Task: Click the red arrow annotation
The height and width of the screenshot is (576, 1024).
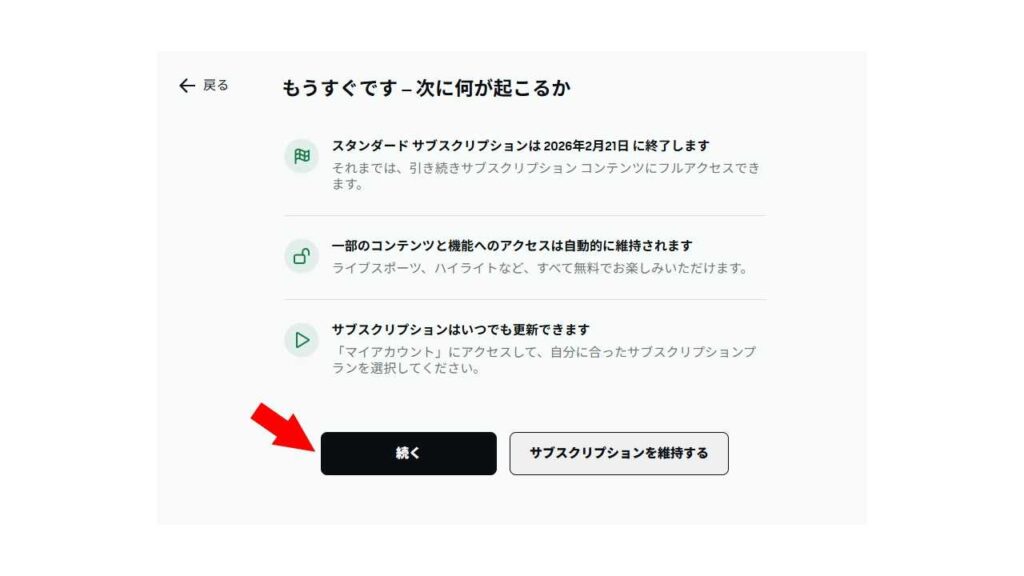Action: [283, 426]
